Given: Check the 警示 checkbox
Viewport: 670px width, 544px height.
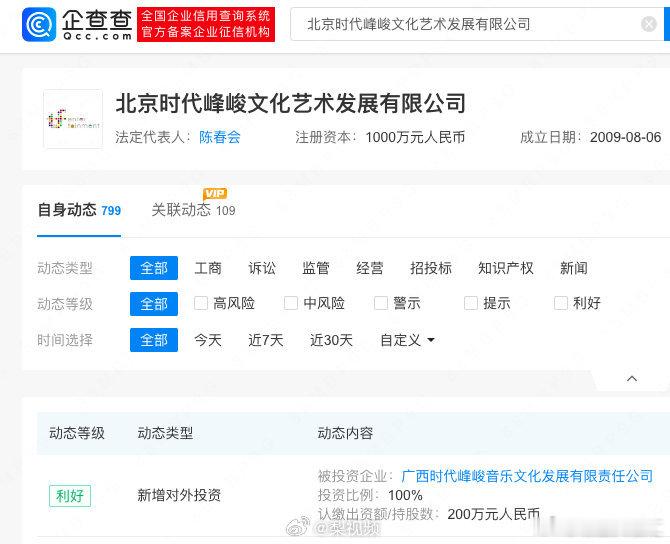Looking at the screenshot, I should 381,303.
